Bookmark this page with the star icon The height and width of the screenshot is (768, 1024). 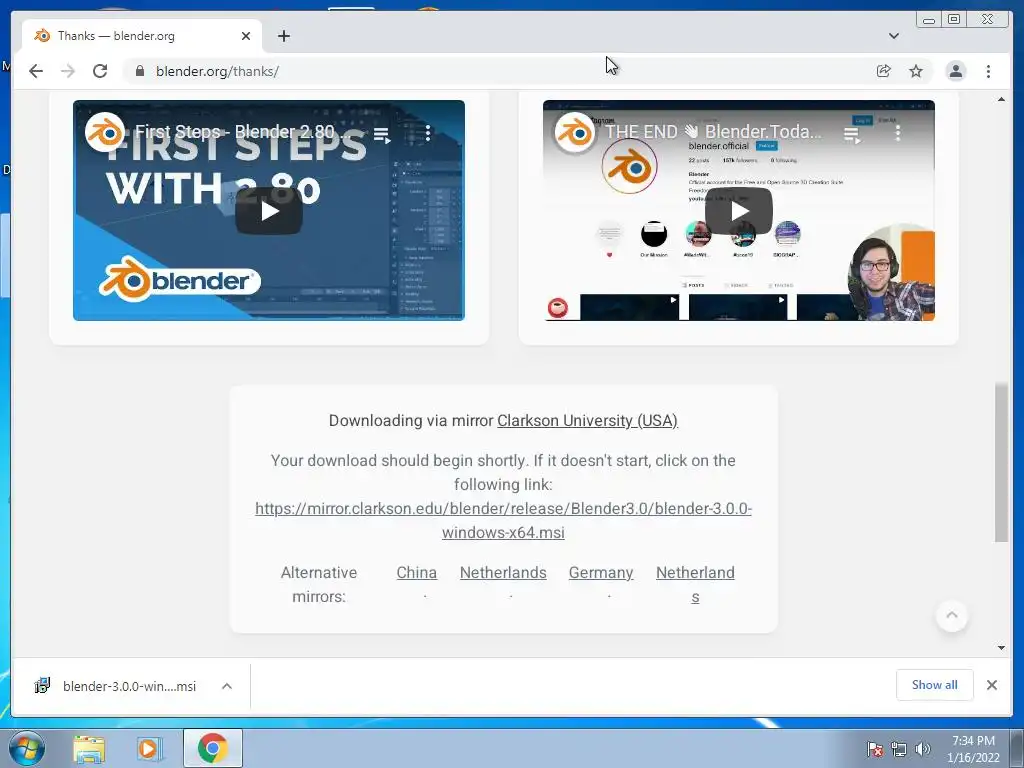coord(916,71)
